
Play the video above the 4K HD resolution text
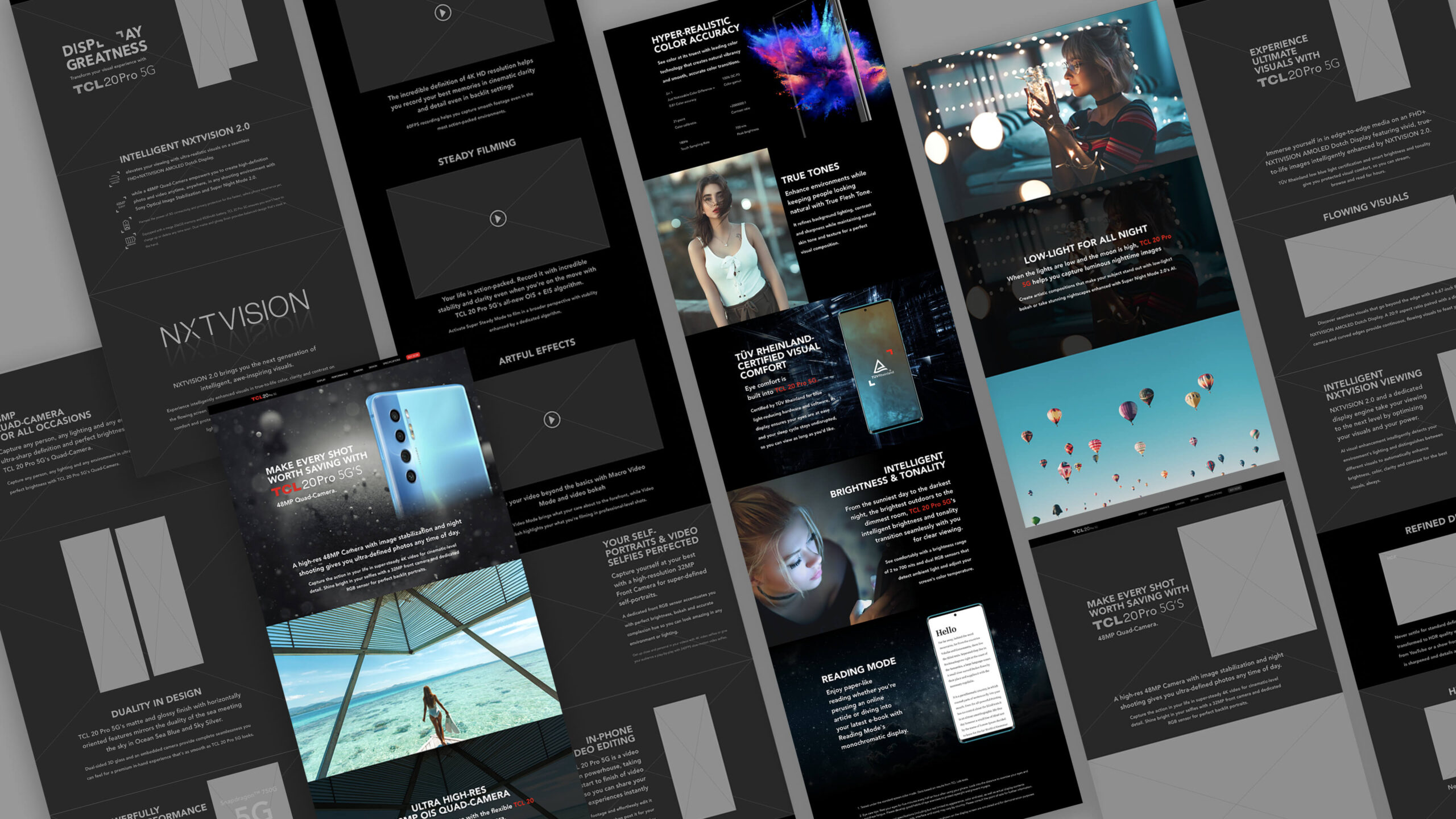coord(442,13)
